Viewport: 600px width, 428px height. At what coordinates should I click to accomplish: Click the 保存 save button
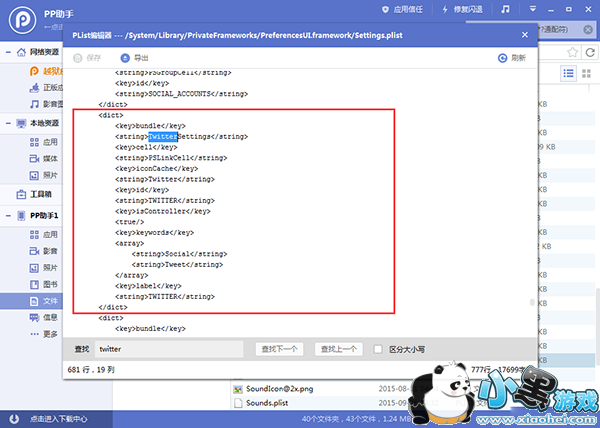[x=87, y=58]
